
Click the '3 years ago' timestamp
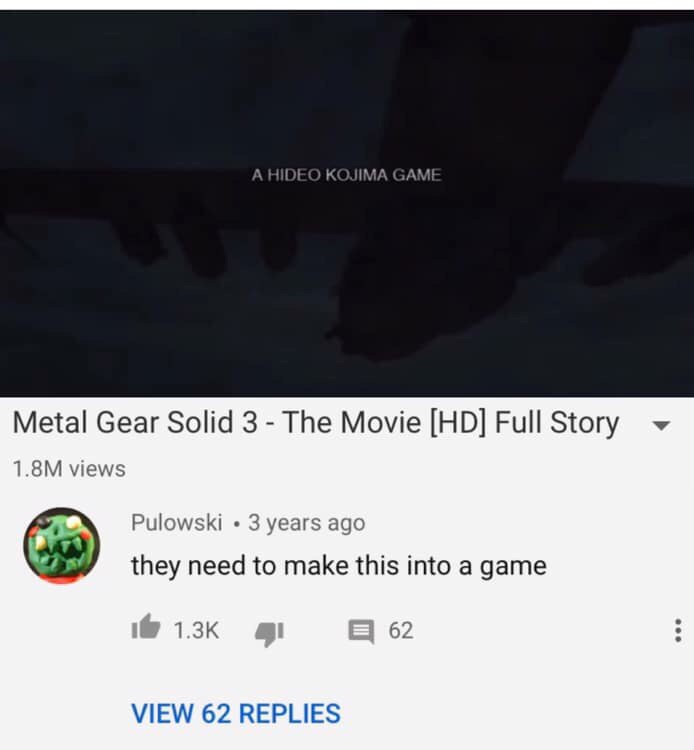tap(307, 522)
